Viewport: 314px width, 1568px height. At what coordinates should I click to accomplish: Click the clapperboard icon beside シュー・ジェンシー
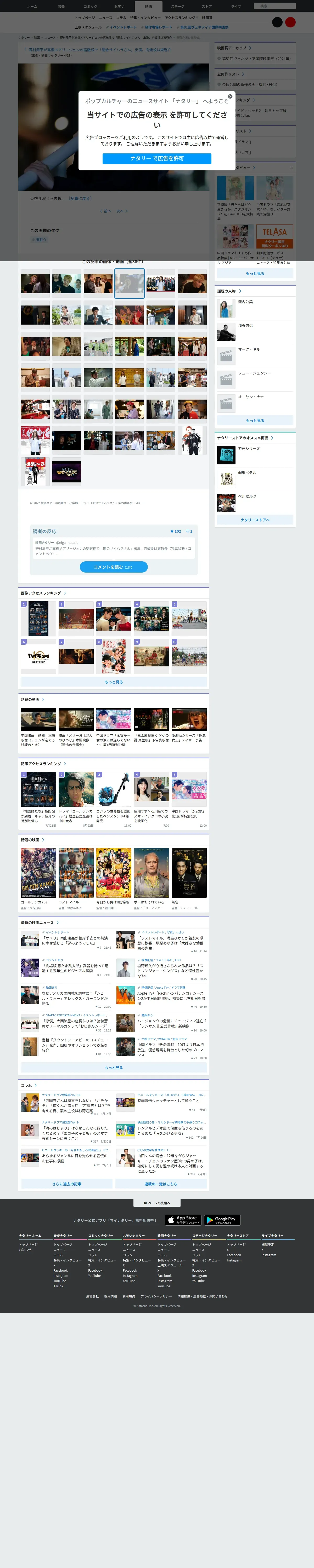(x=226, y=380)
